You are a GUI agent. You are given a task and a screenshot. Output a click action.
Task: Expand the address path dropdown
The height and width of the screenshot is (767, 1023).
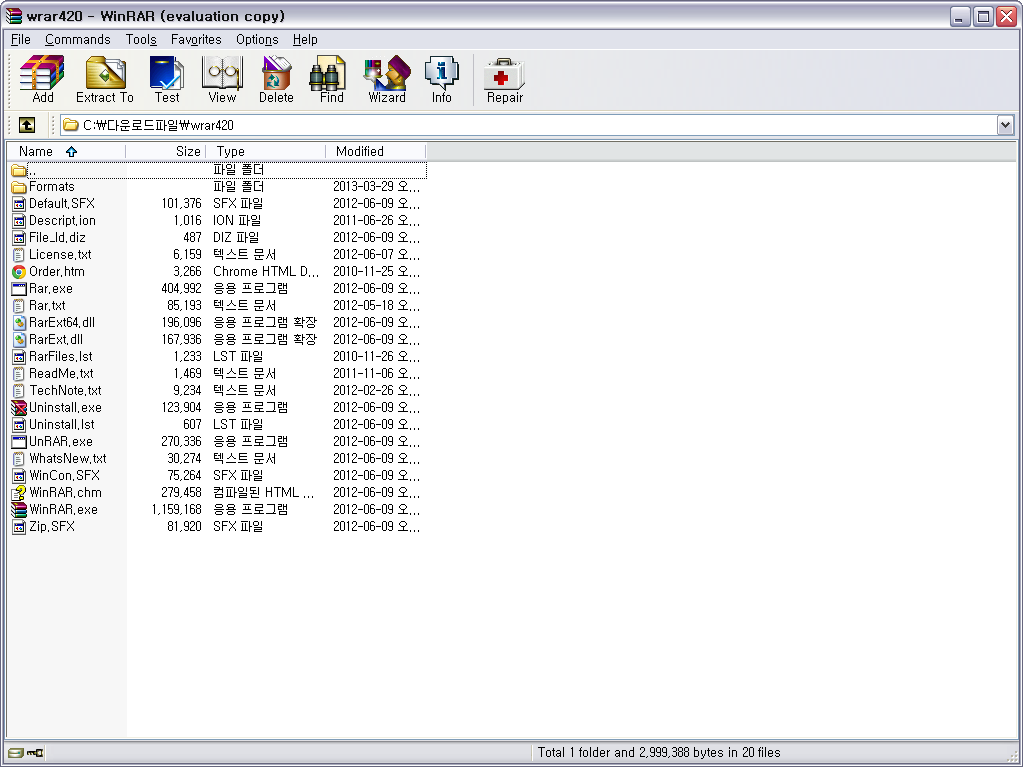[x=1005, y=125]
